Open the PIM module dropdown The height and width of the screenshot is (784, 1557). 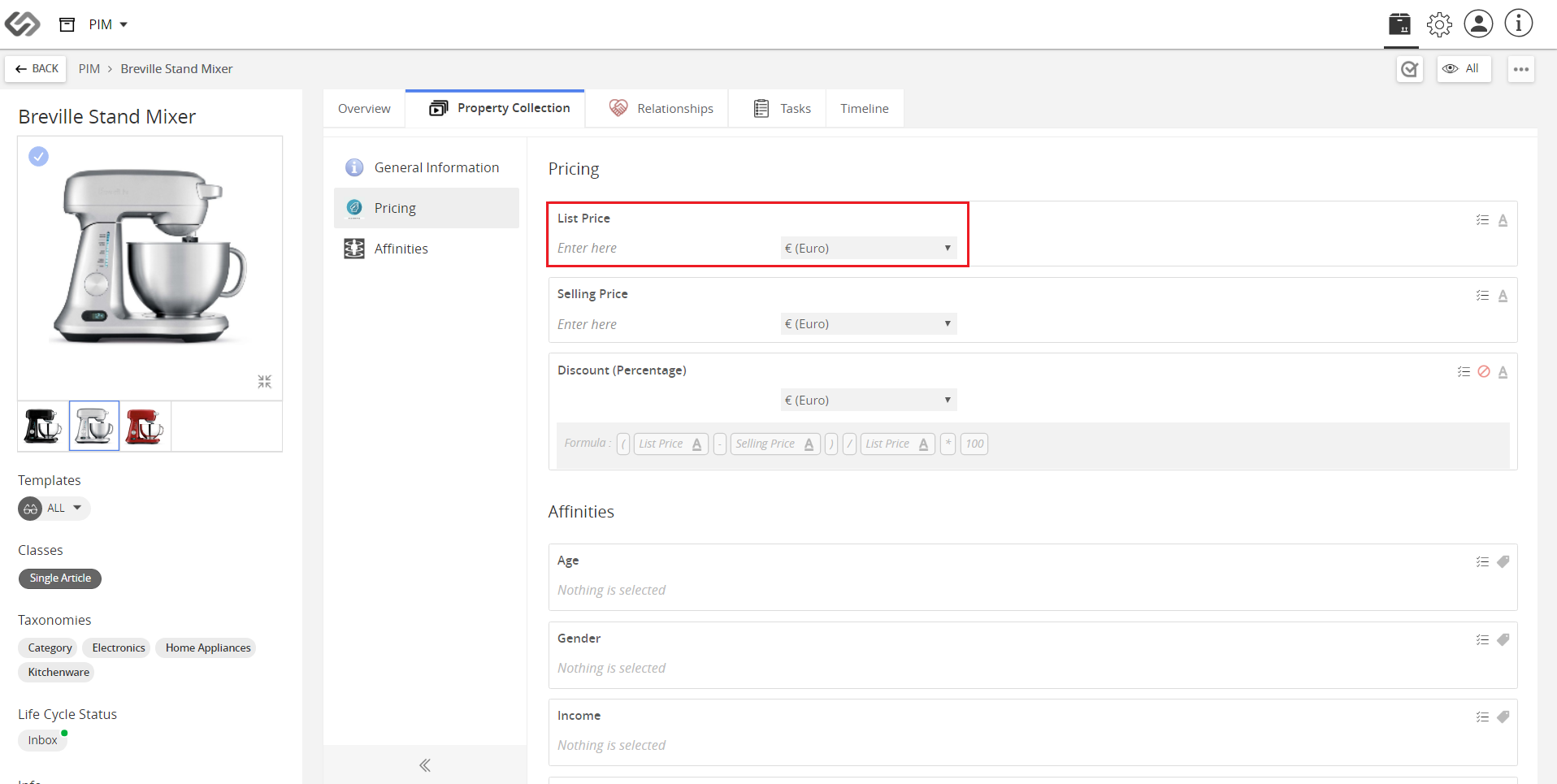(108, 24)
